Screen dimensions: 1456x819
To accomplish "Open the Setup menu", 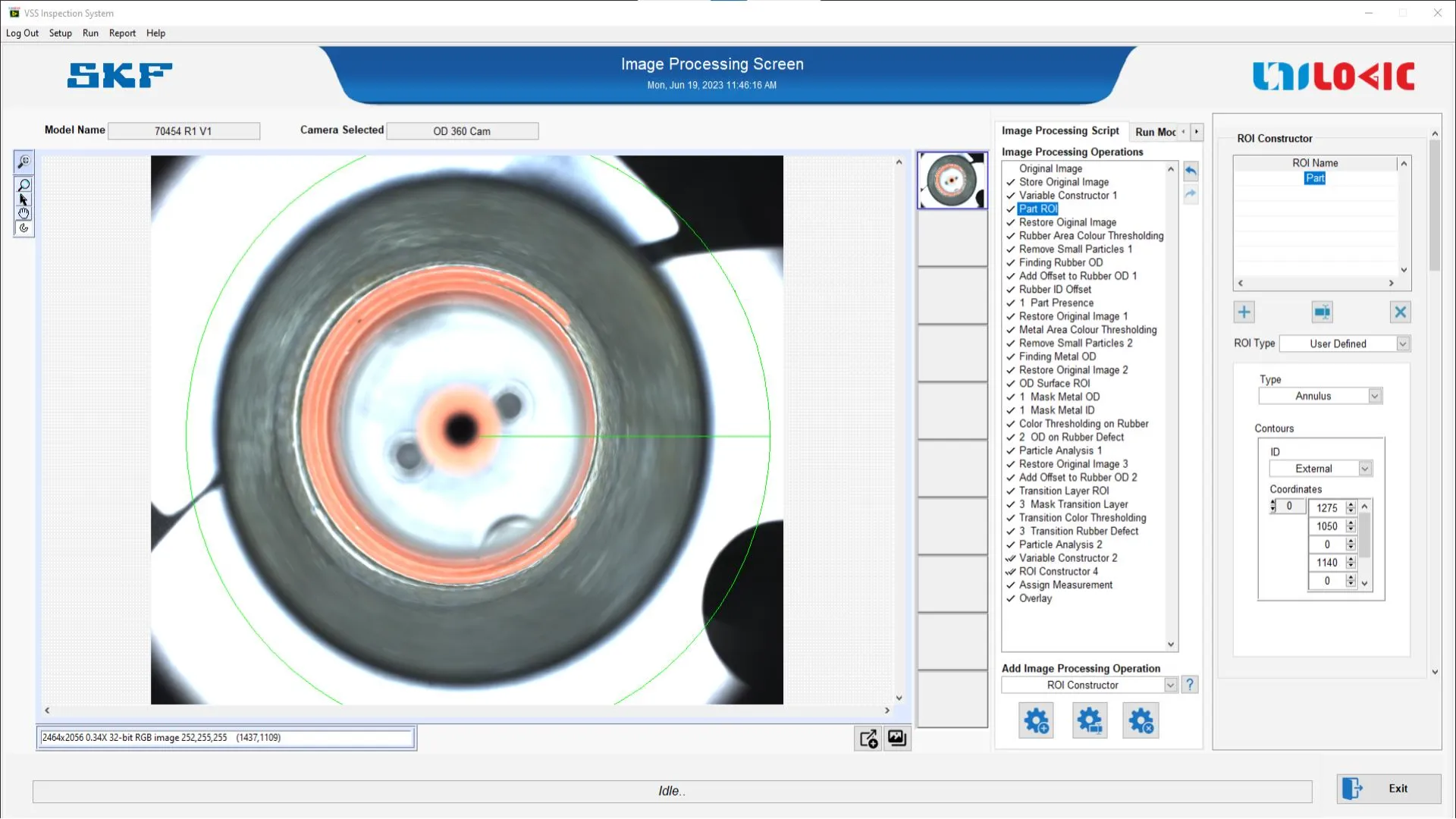I will pos(60,33).
